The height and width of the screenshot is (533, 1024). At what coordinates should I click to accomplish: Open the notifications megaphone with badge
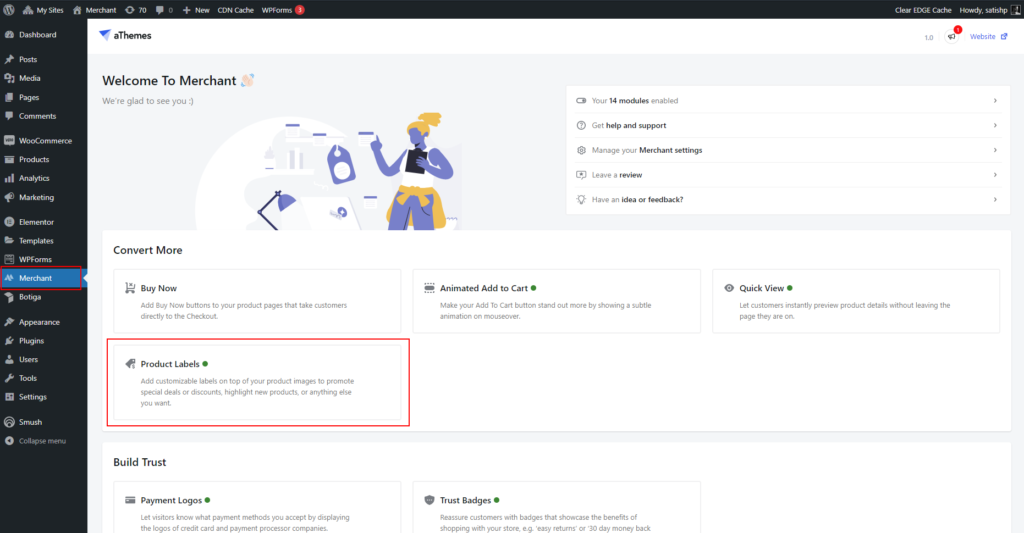(952, 36)
